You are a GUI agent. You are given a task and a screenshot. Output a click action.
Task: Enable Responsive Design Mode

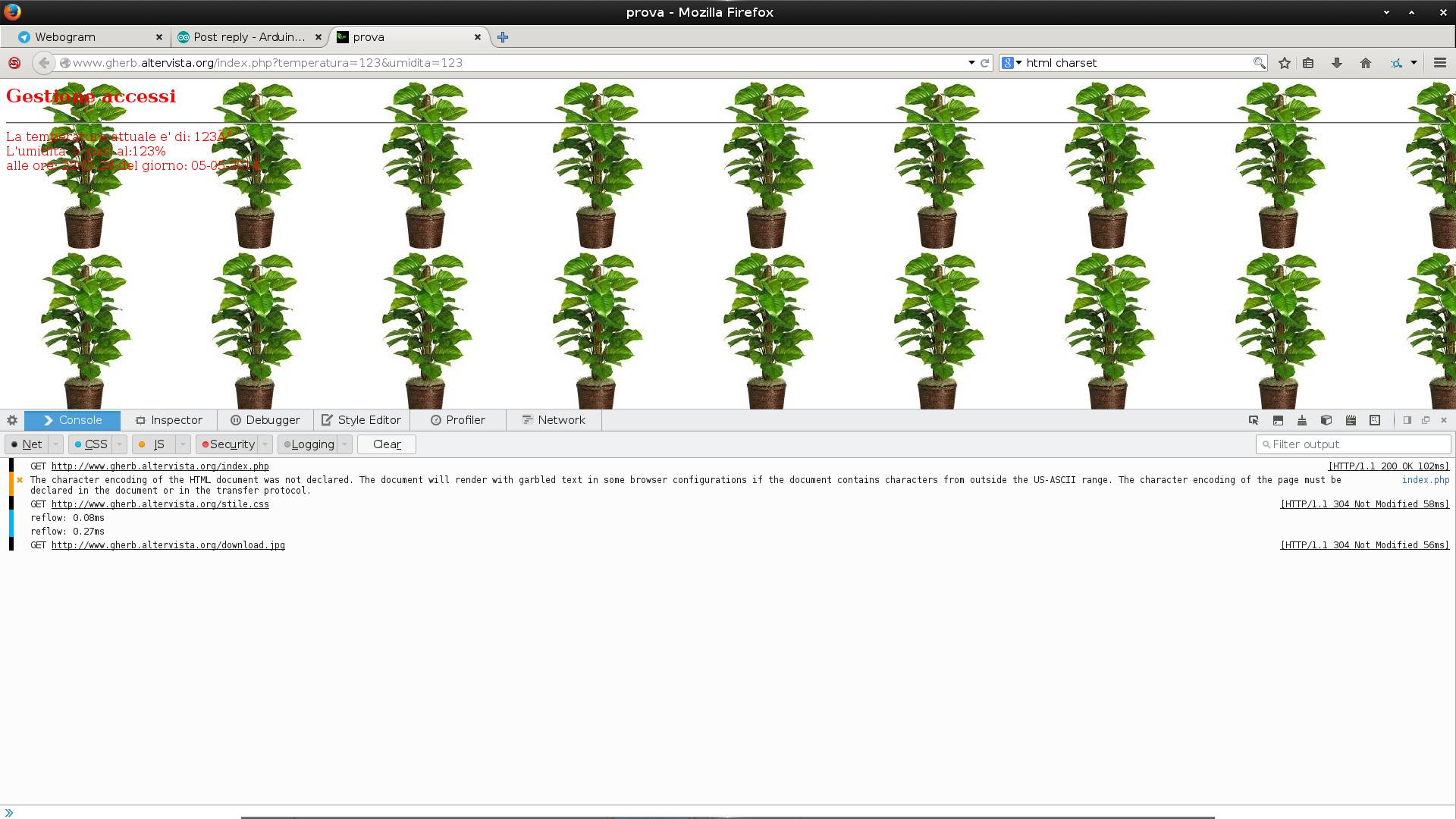1374,420
